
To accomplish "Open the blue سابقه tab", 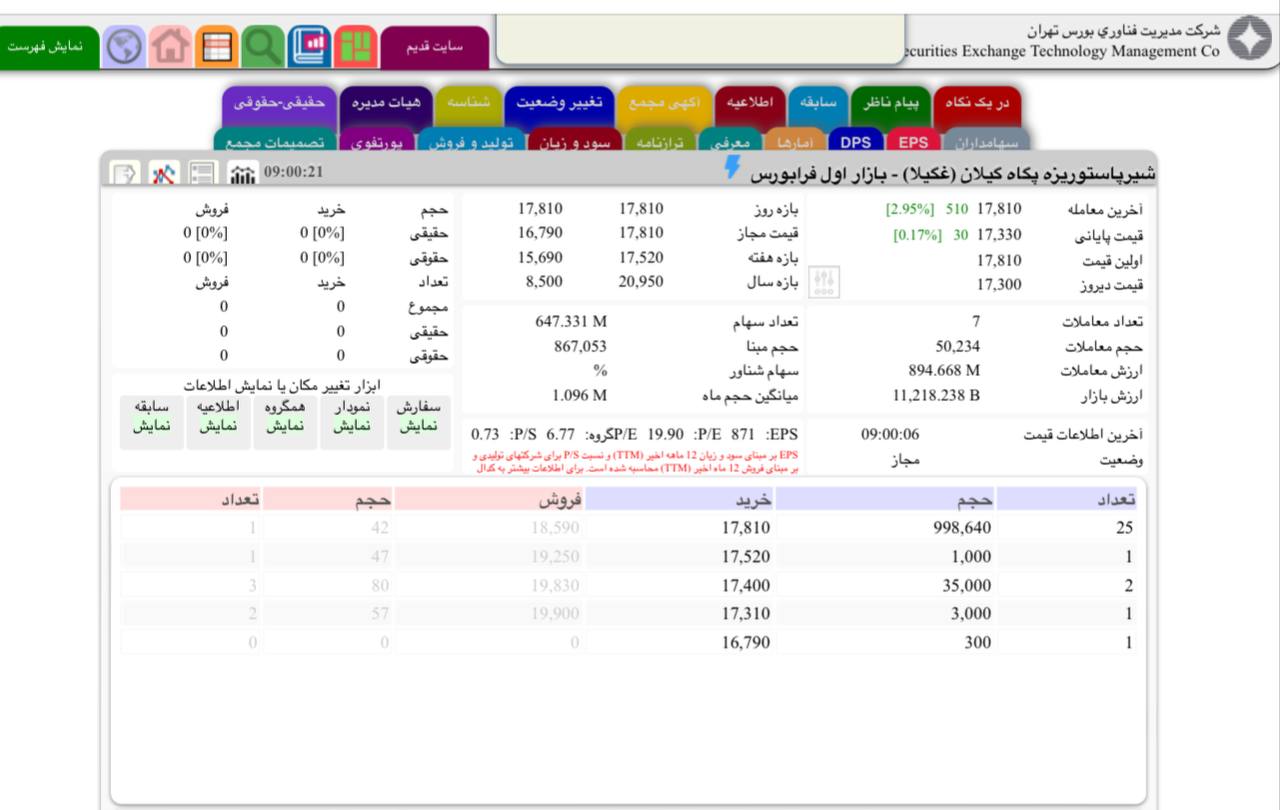I will (818, 104).
